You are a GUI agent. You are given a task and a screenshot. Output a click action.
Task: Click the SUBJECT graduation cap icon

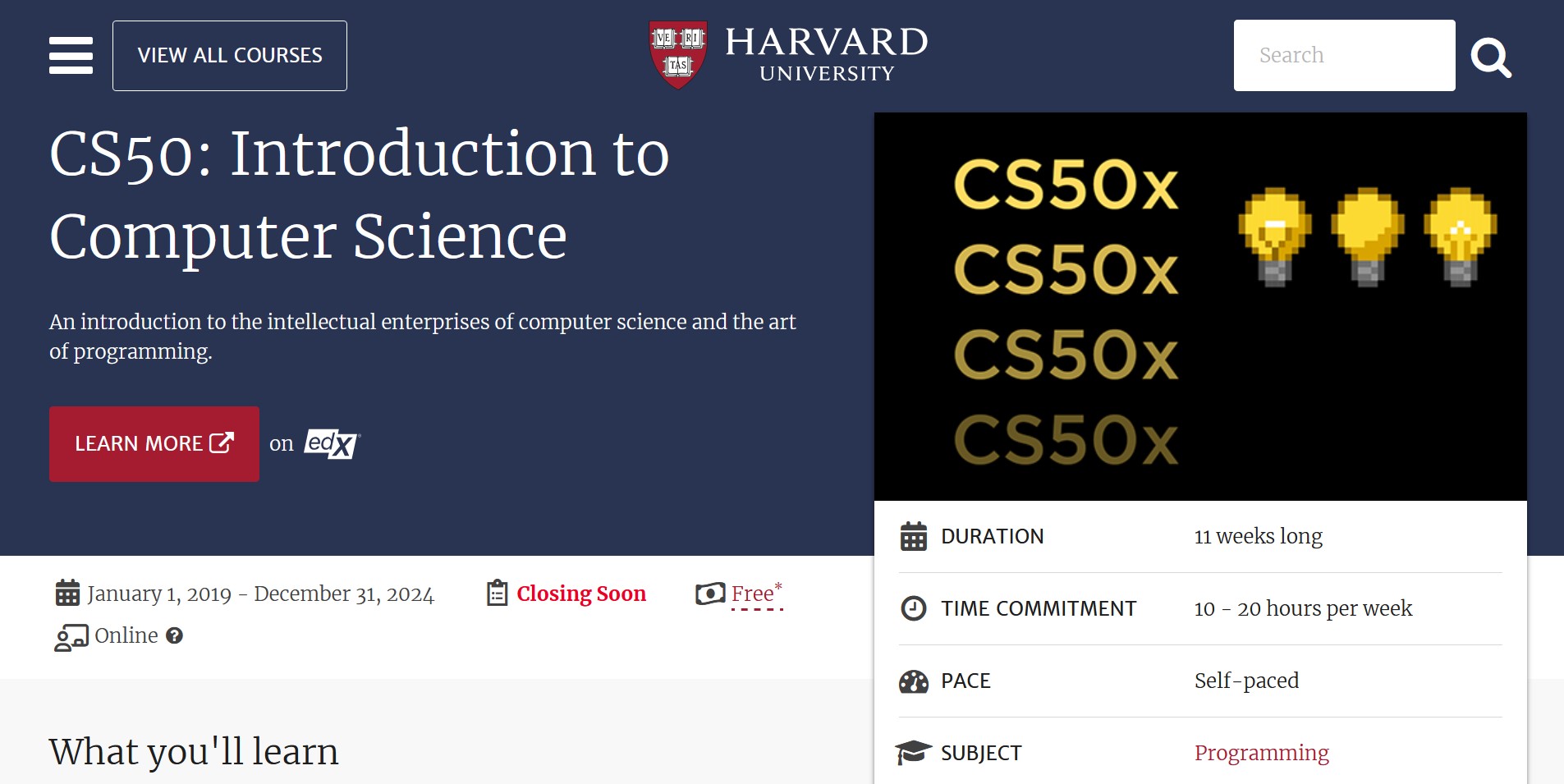(914, 751)
